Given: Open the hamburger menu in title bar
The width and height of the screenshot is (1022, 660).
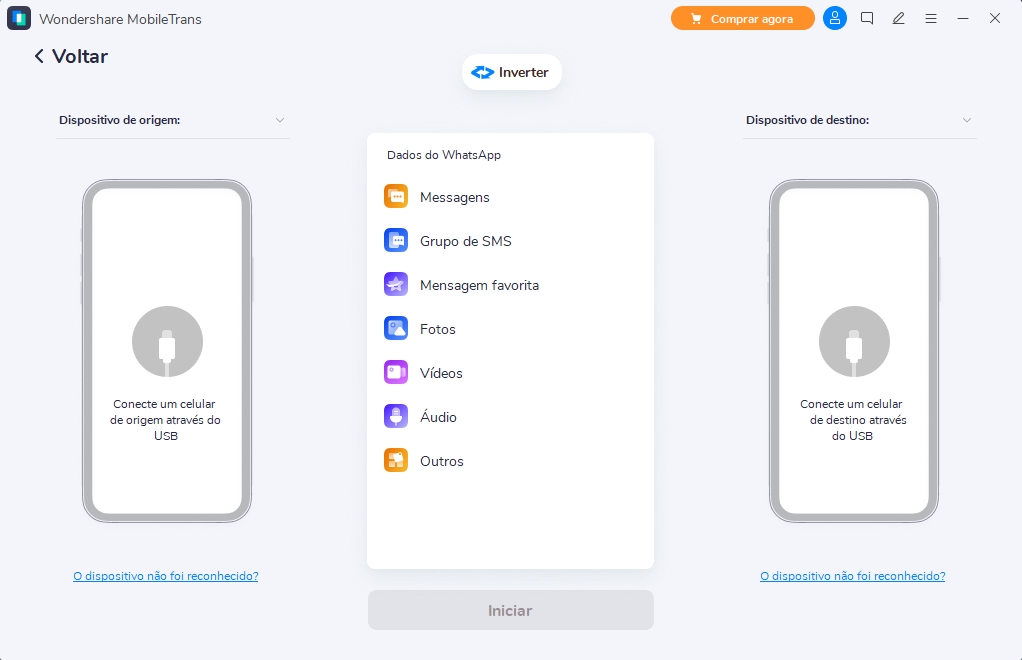Looking at the screenshot, I should [931, 18].
